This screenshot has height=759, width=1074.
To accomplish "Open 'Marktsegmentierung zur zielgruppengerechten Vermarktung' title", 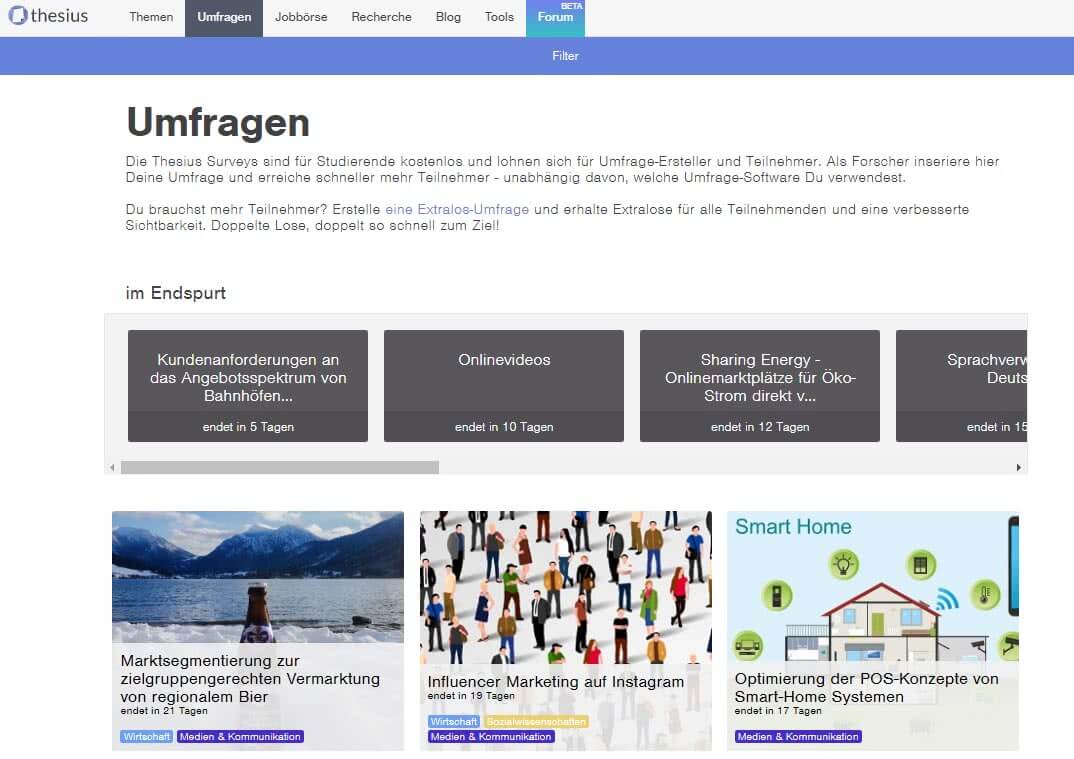I will tap(250, 679).
